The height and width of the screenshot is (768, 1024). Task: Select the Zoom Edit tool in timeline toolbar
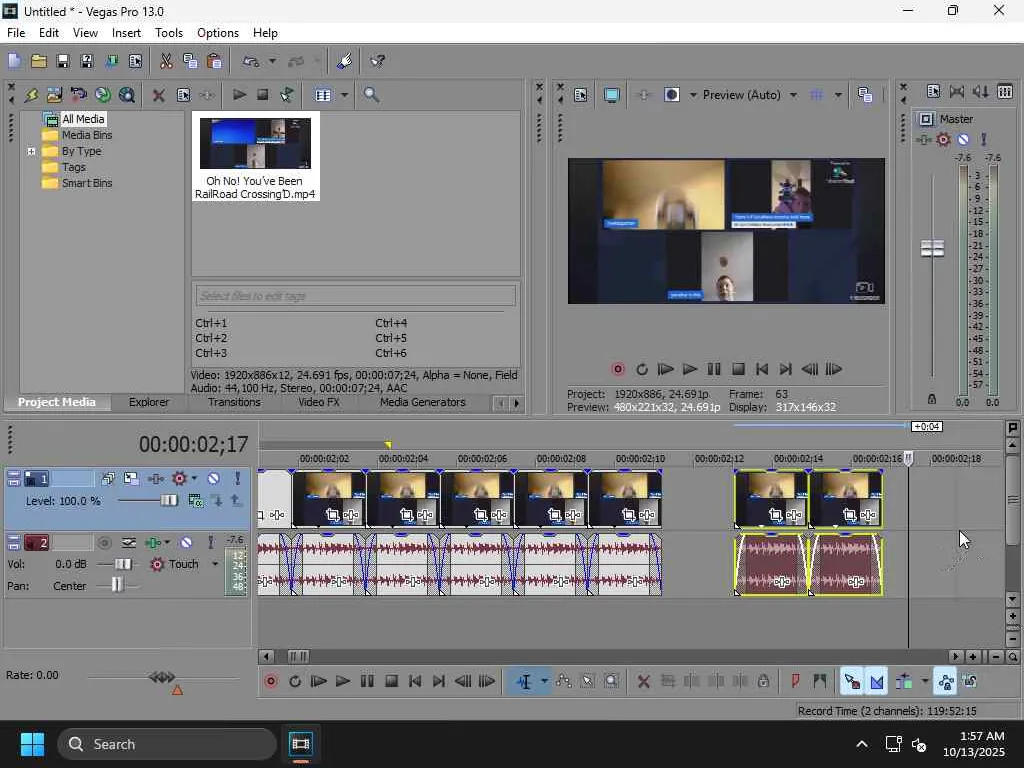click(611, 682)
